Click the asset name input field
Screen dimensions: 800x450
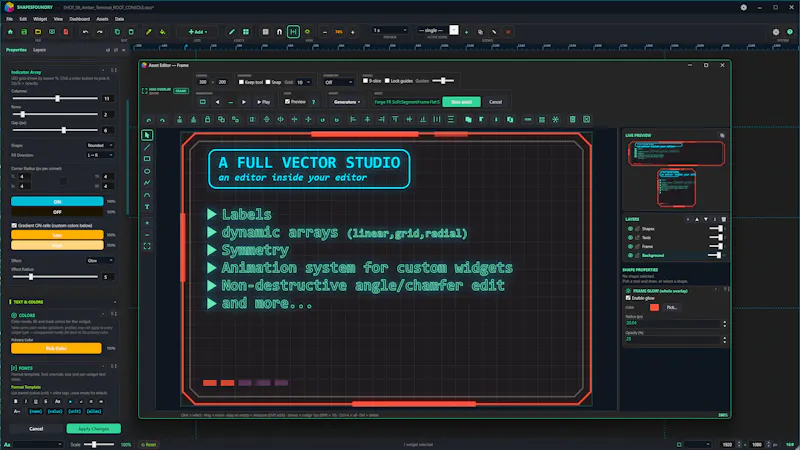[x=407, y=102]
